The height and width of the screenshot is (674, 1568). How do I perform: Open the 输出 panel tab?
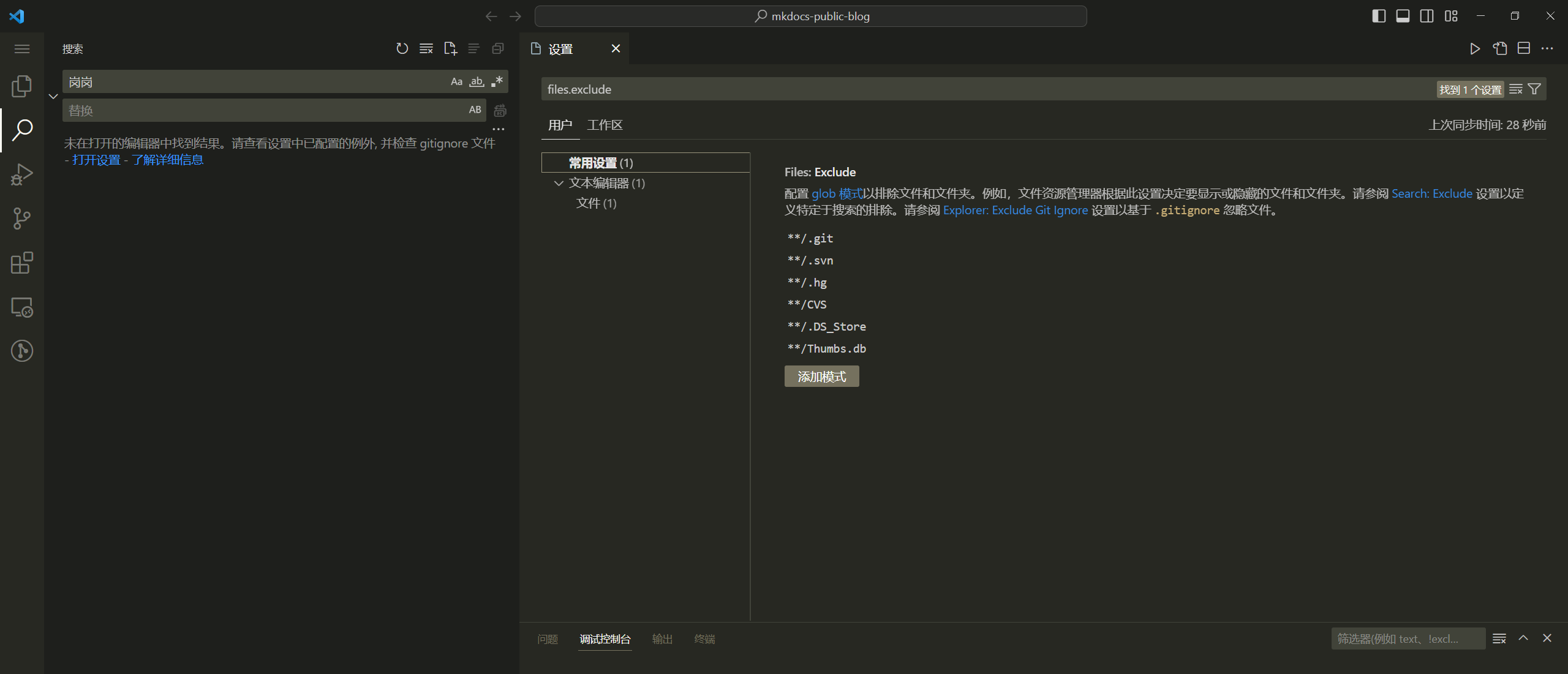(662, 639)
